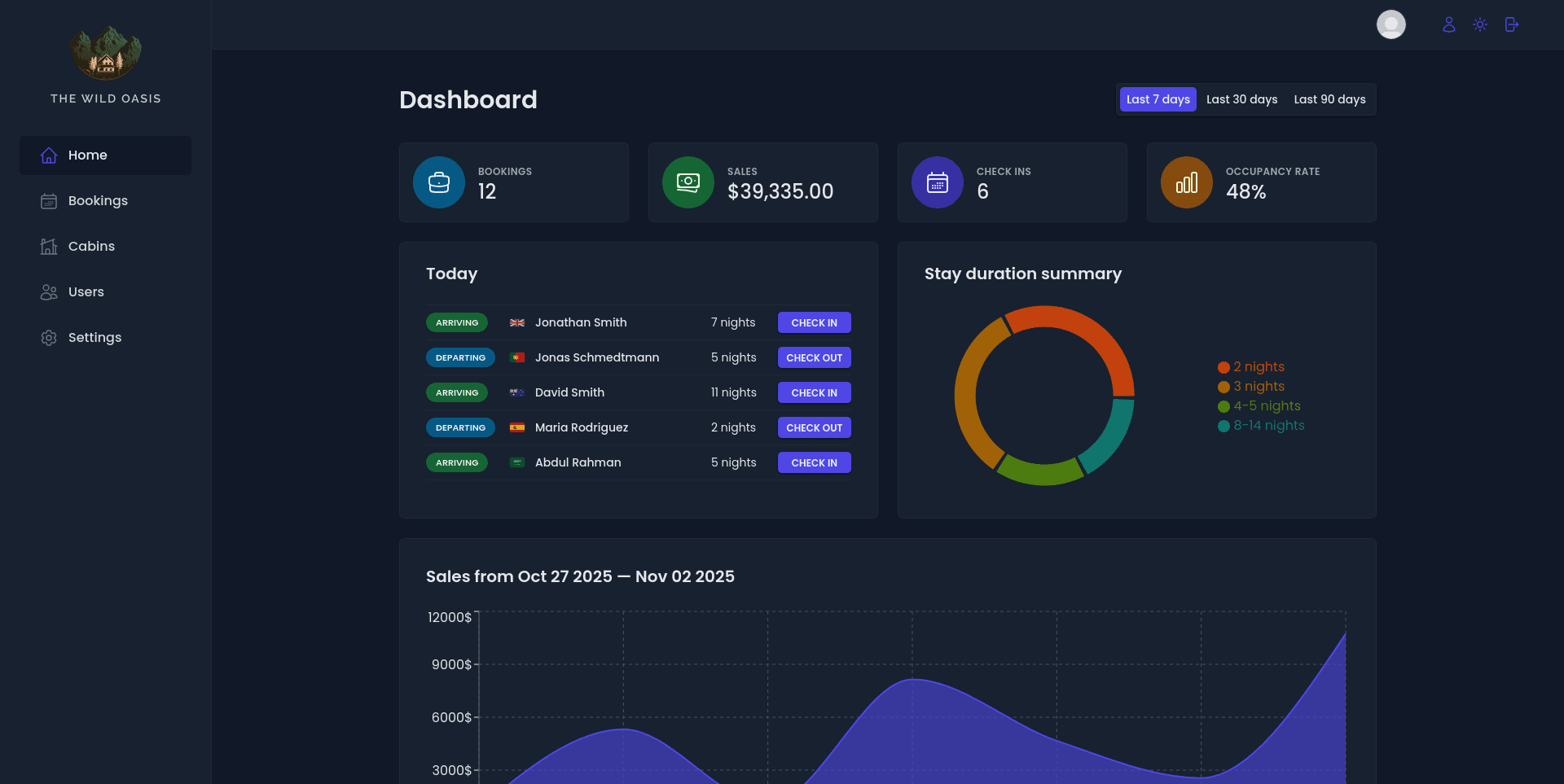
Task: Check out Jonas Schmedtmann
Action: coord(814,358)
